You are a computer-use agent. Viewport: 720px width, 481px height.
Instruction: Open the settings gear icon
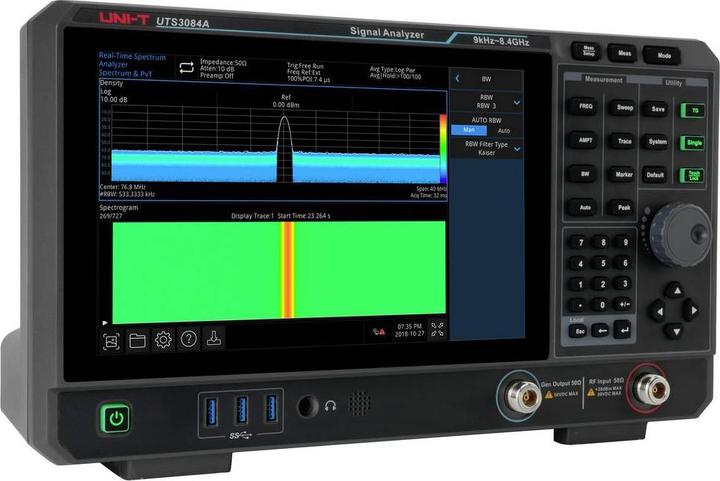point(163,340)
